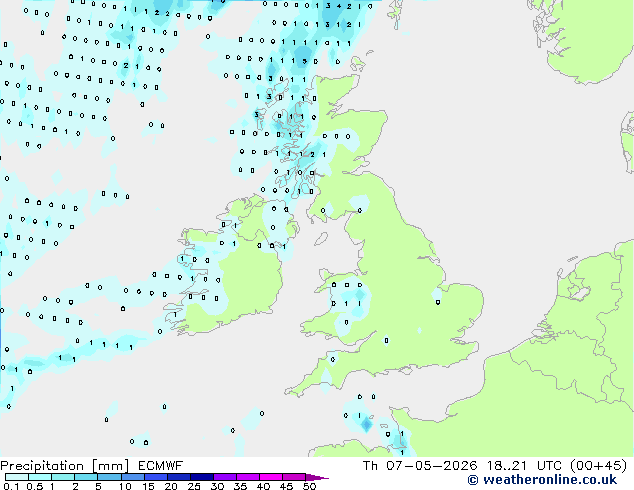Click the weatheronline.co.uk credit link

542,480
